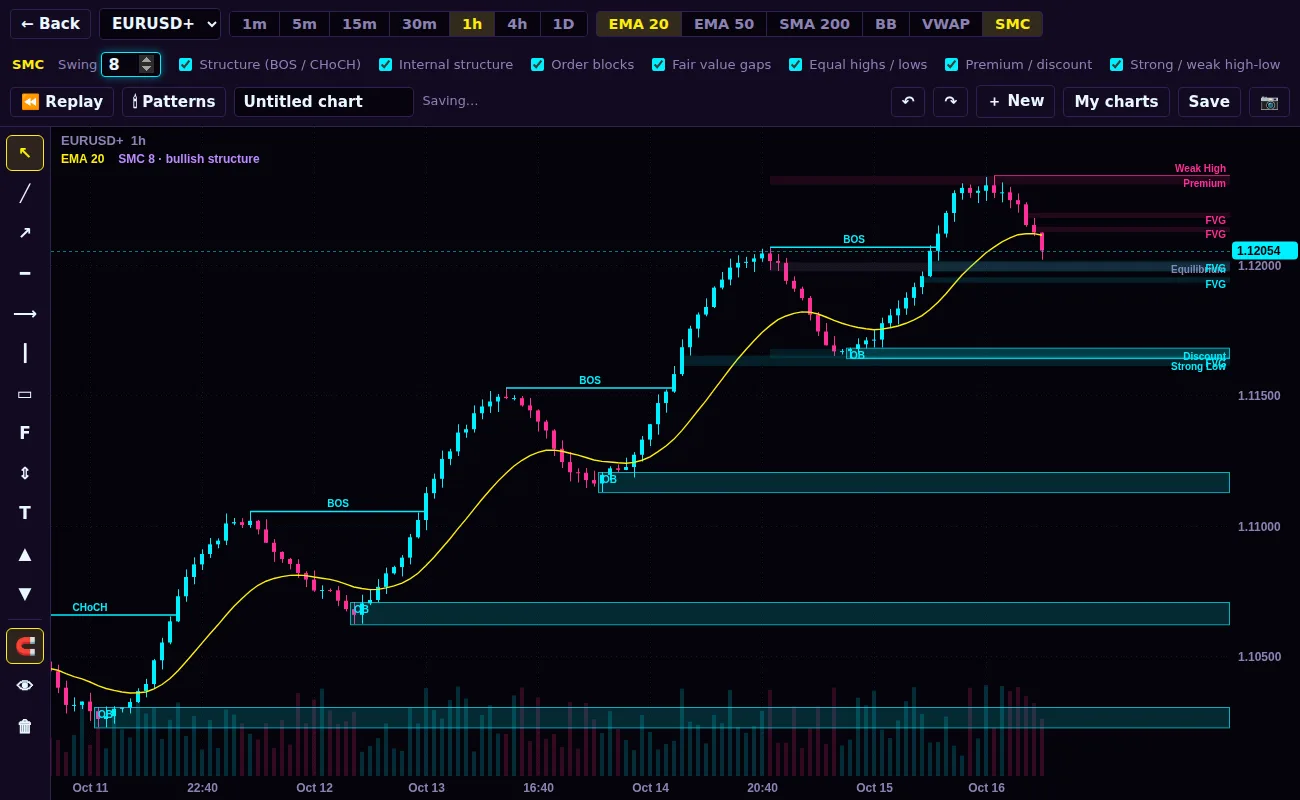Decrease the Swing value stepper down arrow
The height and width of the screenshot is (800, 1300).
[147, 69]
